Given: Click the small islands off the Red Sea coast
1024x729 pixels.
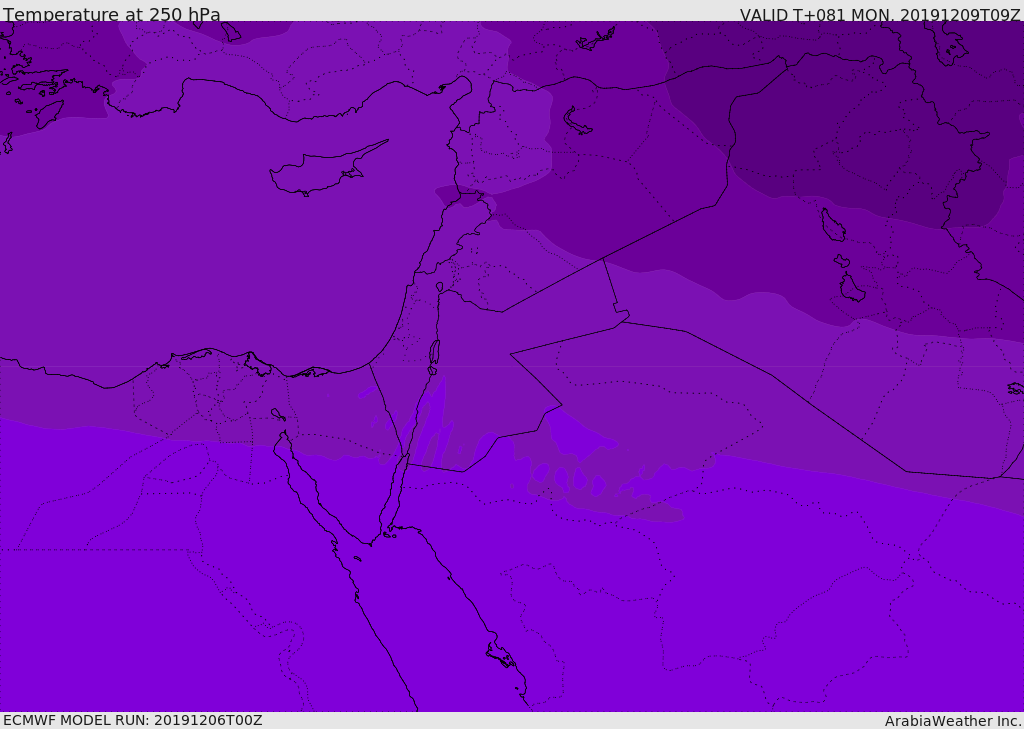Looking at the screenshot, I should pyautogui.click(x=500, y=656).
